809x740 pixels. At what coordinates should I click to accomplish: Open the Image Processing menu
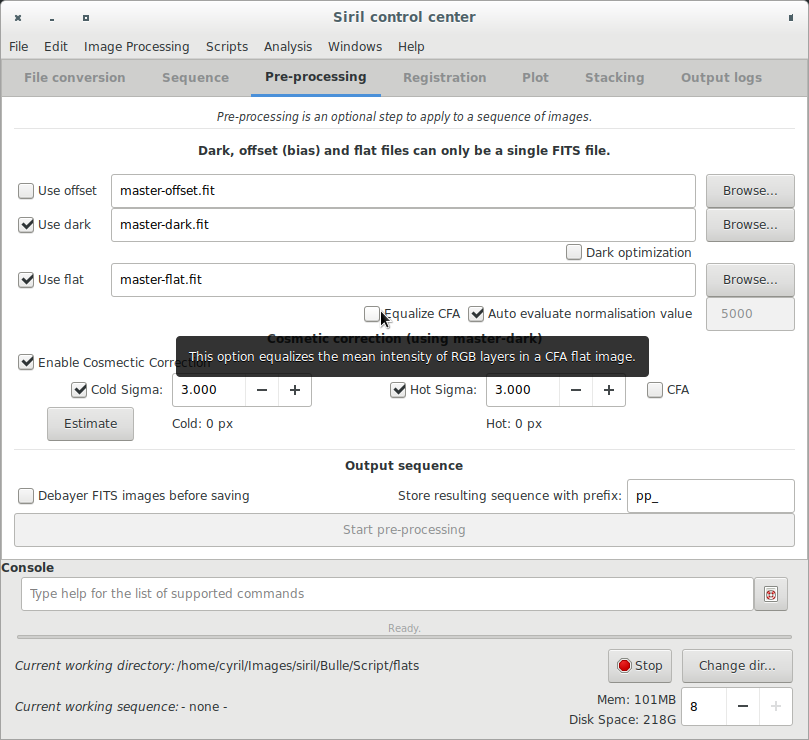tap(136, 47)
